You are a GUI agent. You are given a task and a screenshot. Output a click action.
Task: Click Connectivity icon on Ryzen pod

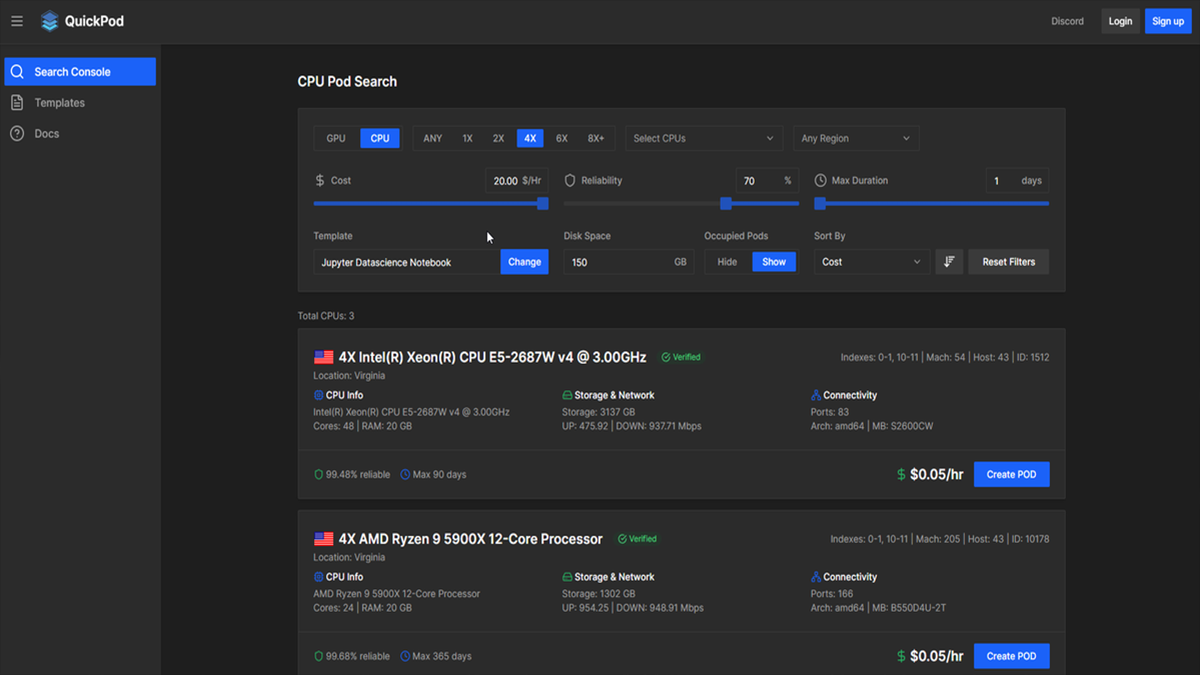coord(816,577)
